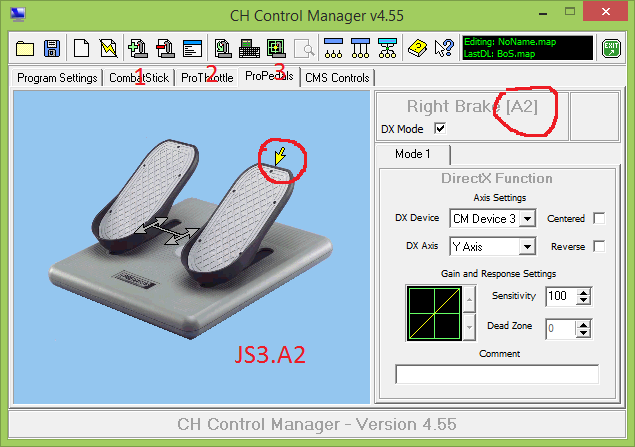
Task: Expand the DX Device dropdown
Action: [527, 219]
